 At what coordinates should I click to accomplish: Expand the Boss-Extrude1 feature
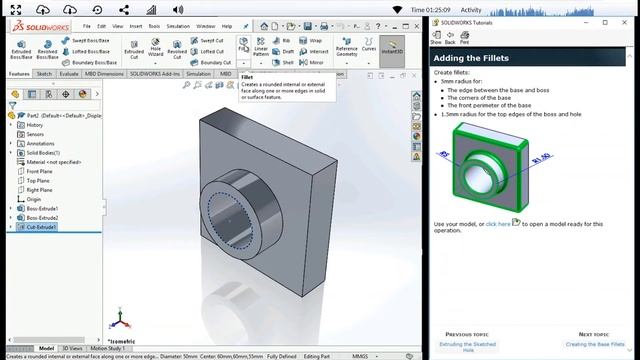click(11, 209)
